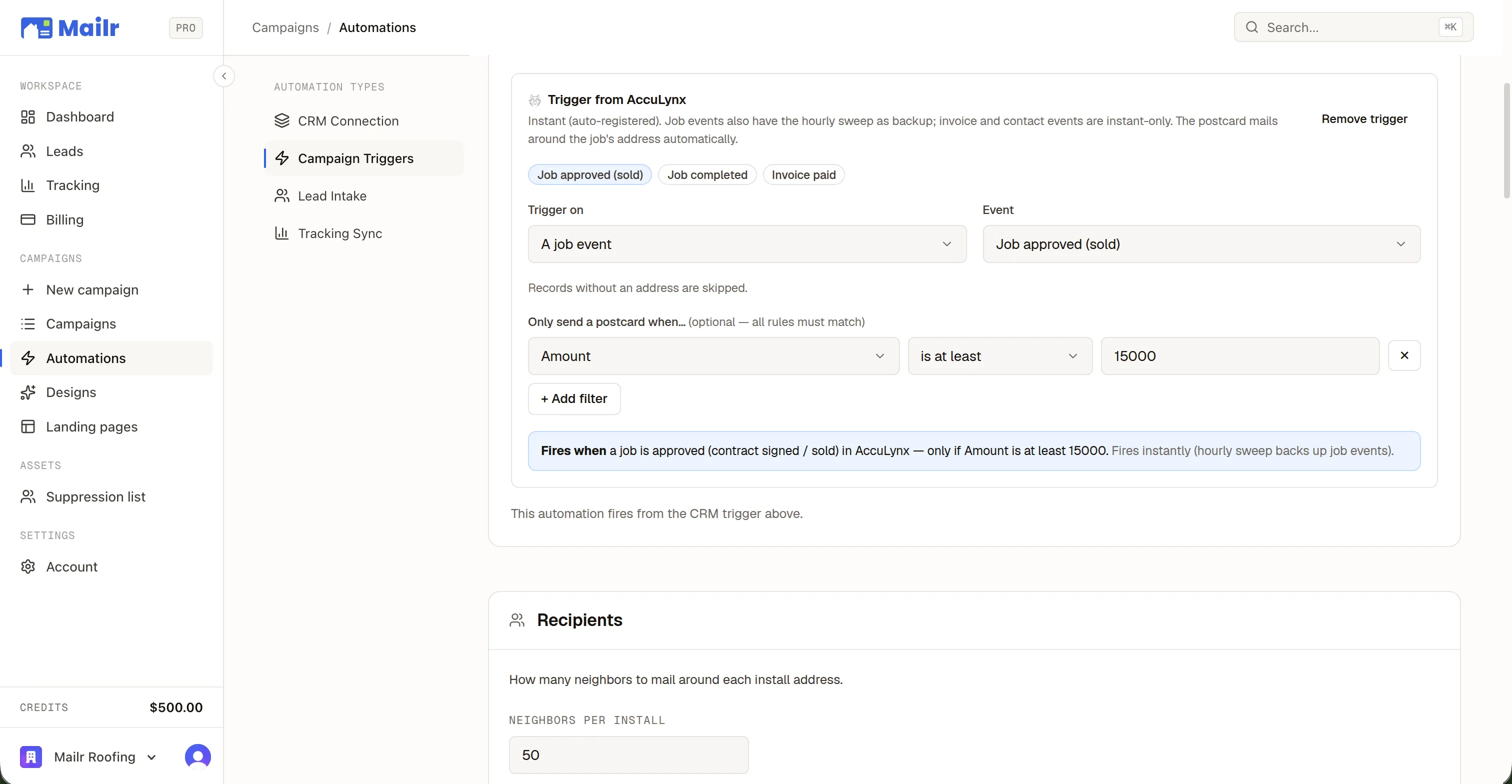This screenshot has height=784, width=1512.
Task: Click the search magnifier icon
Action: tap(1251, 27)
